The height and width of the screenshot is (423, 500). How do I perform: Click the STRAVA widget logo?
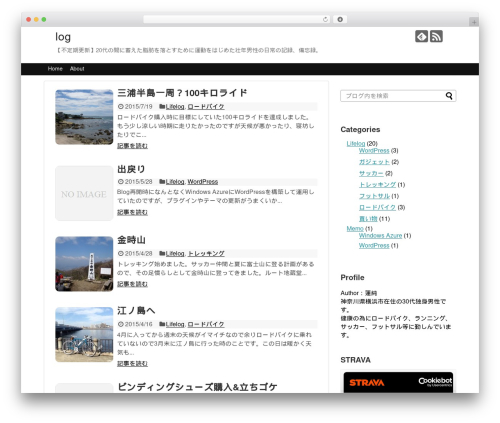pyautogui.click(x=367, y=383)
